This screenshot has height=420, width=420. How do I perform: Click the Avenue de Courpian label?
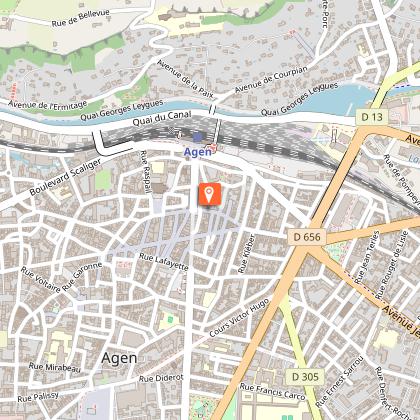point(271,80)
